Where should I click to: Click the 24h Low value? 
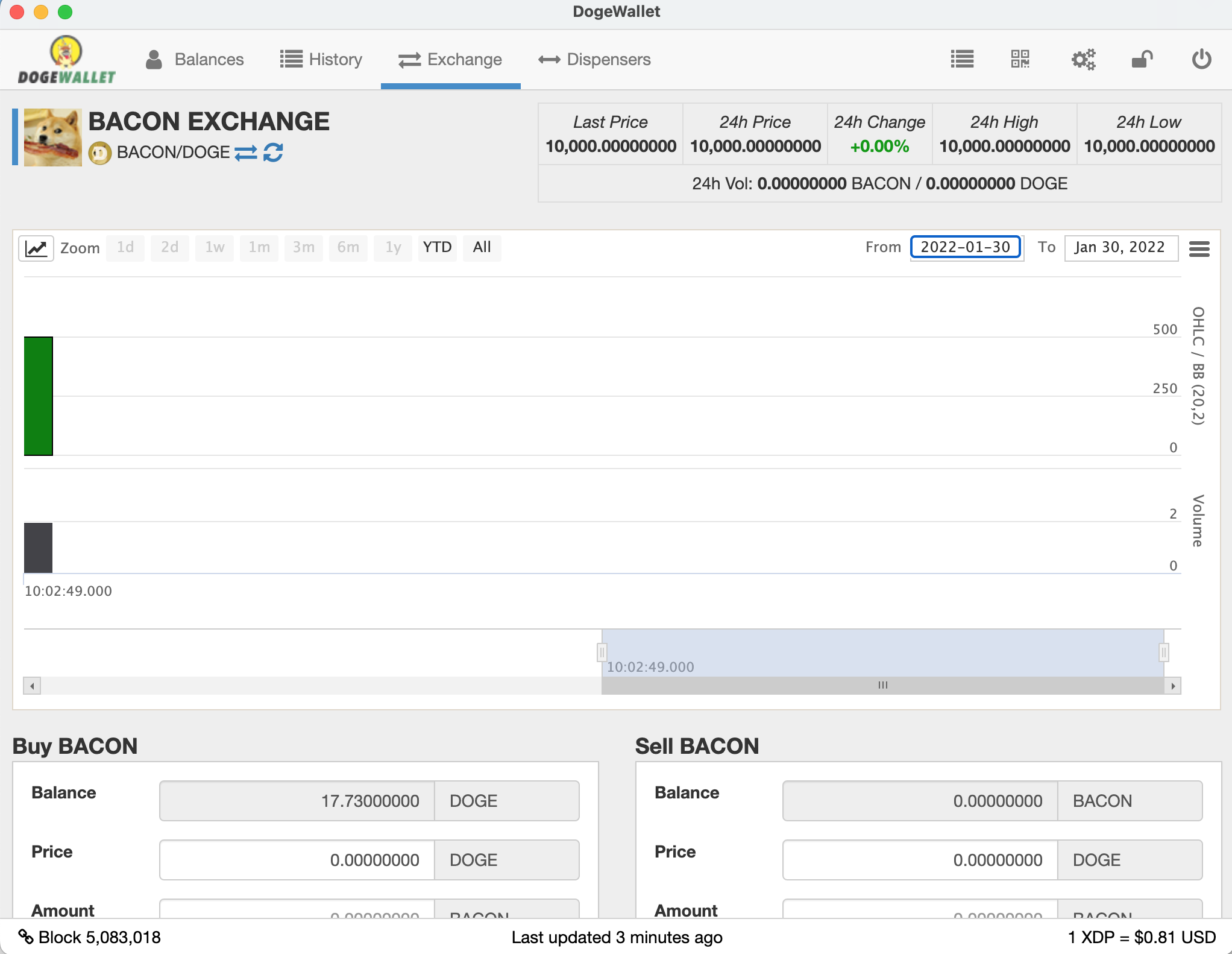point(1149,146)
